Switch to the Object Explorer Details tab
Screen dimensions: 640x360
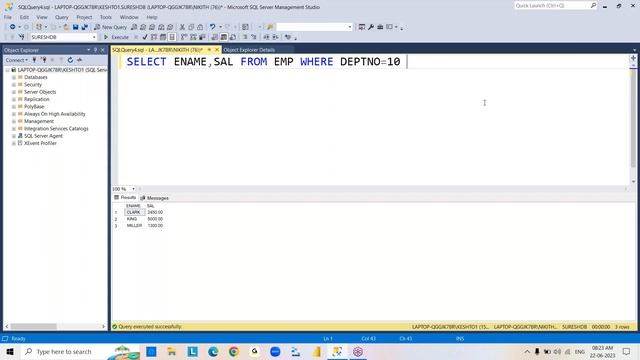(249, 50)
